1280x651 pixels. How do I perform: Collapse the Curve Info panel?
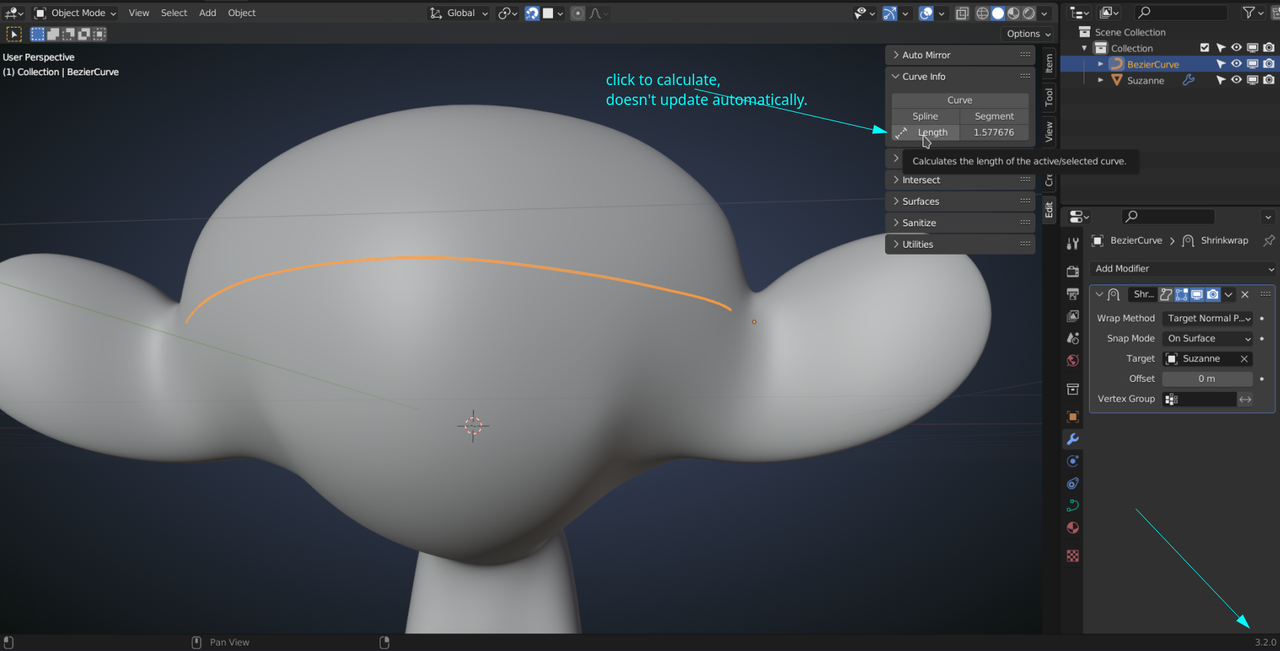[960, 76]
